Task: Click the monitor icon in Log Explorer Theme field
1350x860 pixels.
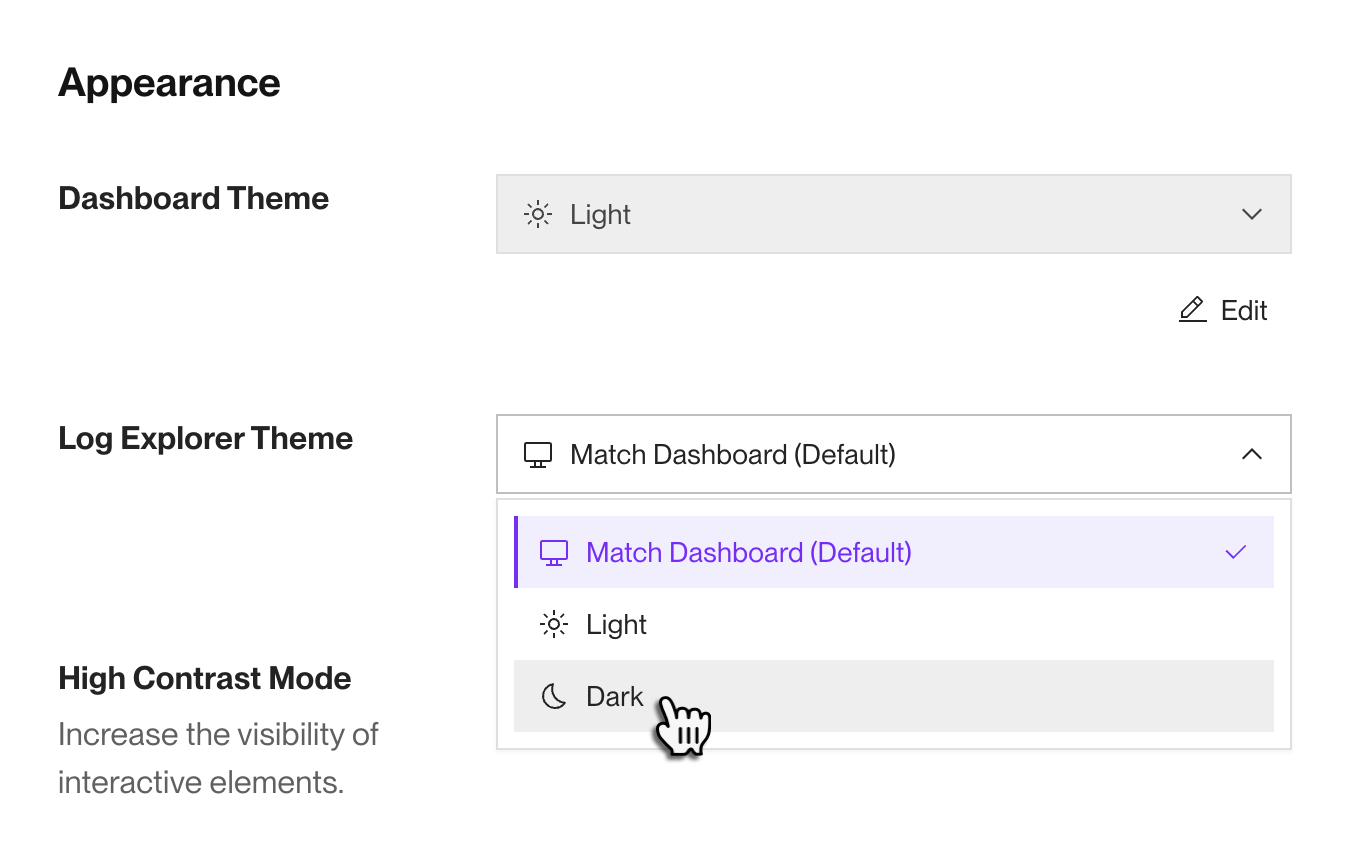Action: (x=538, y=454)
